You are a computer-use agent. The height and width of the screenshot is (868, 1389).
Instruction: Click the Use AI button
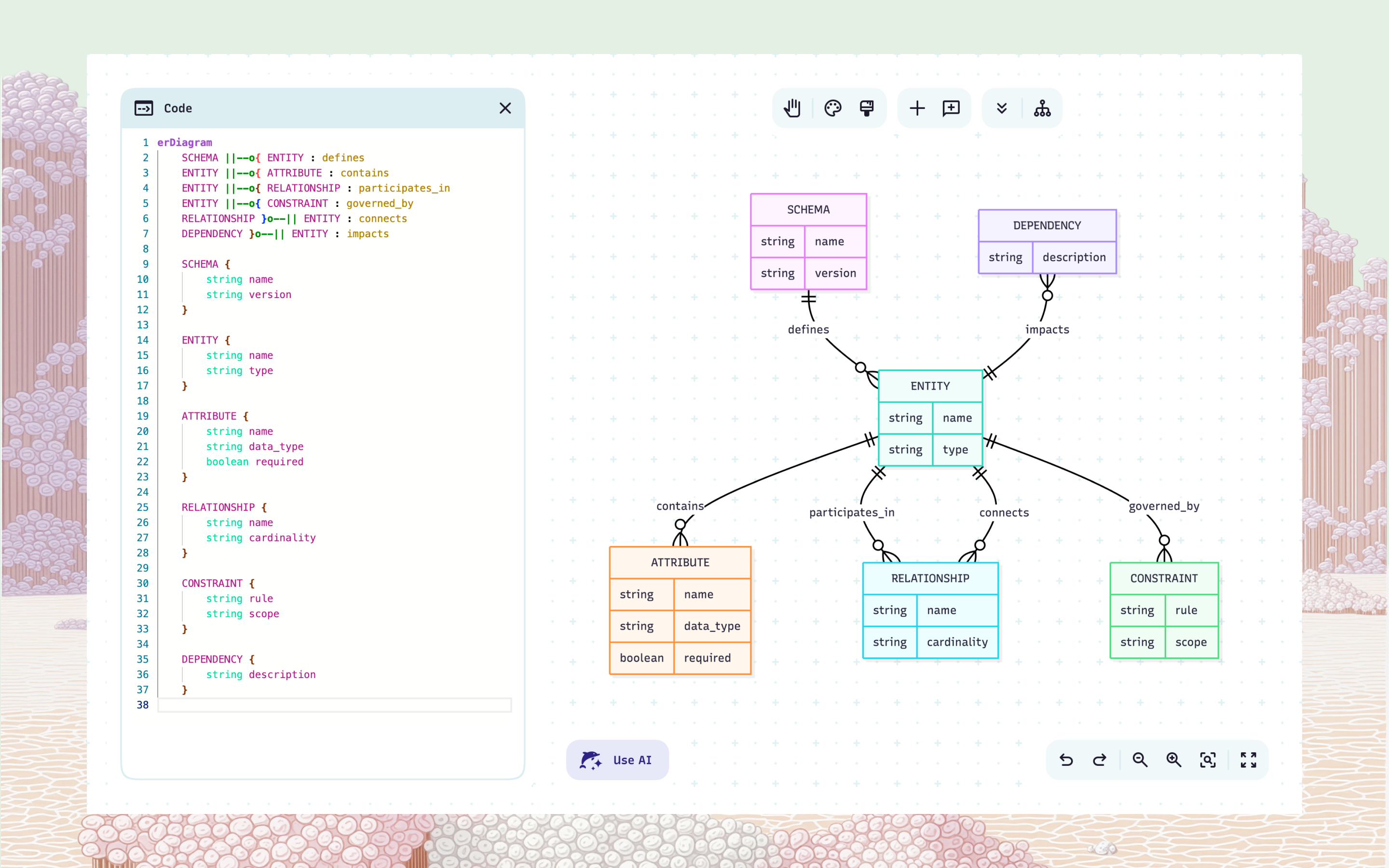coord(617,760)
